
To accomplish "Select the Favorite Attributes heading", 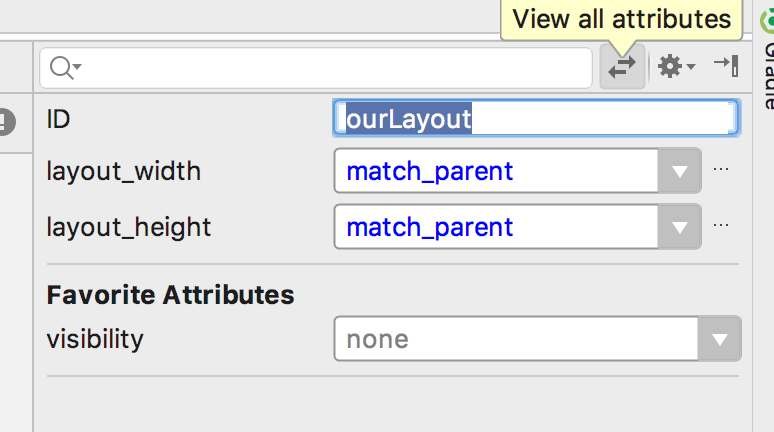I will point(170,295).
